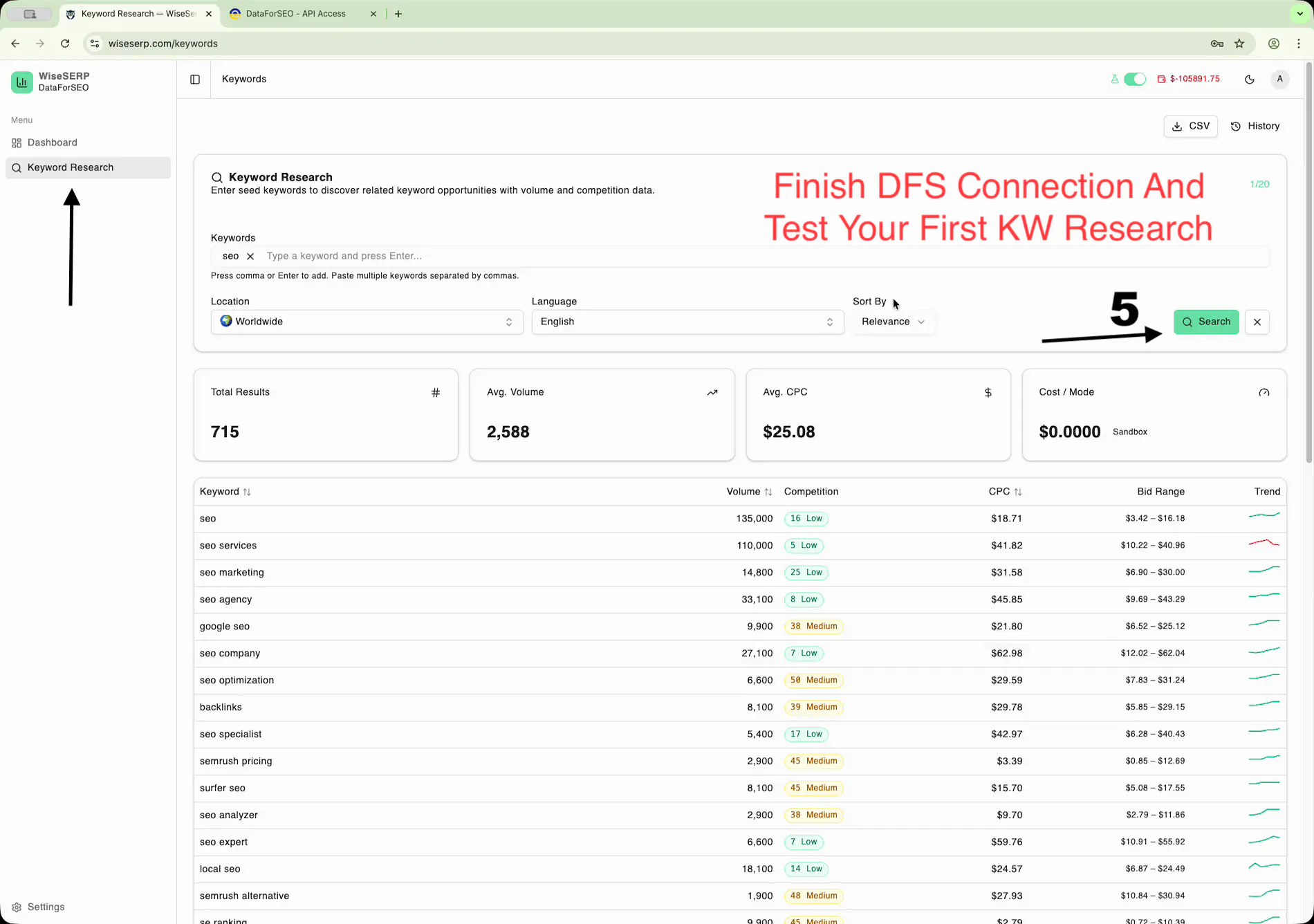Viewport: 1314px width, 924px height.
Task: Click the Trend column header
Action: coord(1267,492)
